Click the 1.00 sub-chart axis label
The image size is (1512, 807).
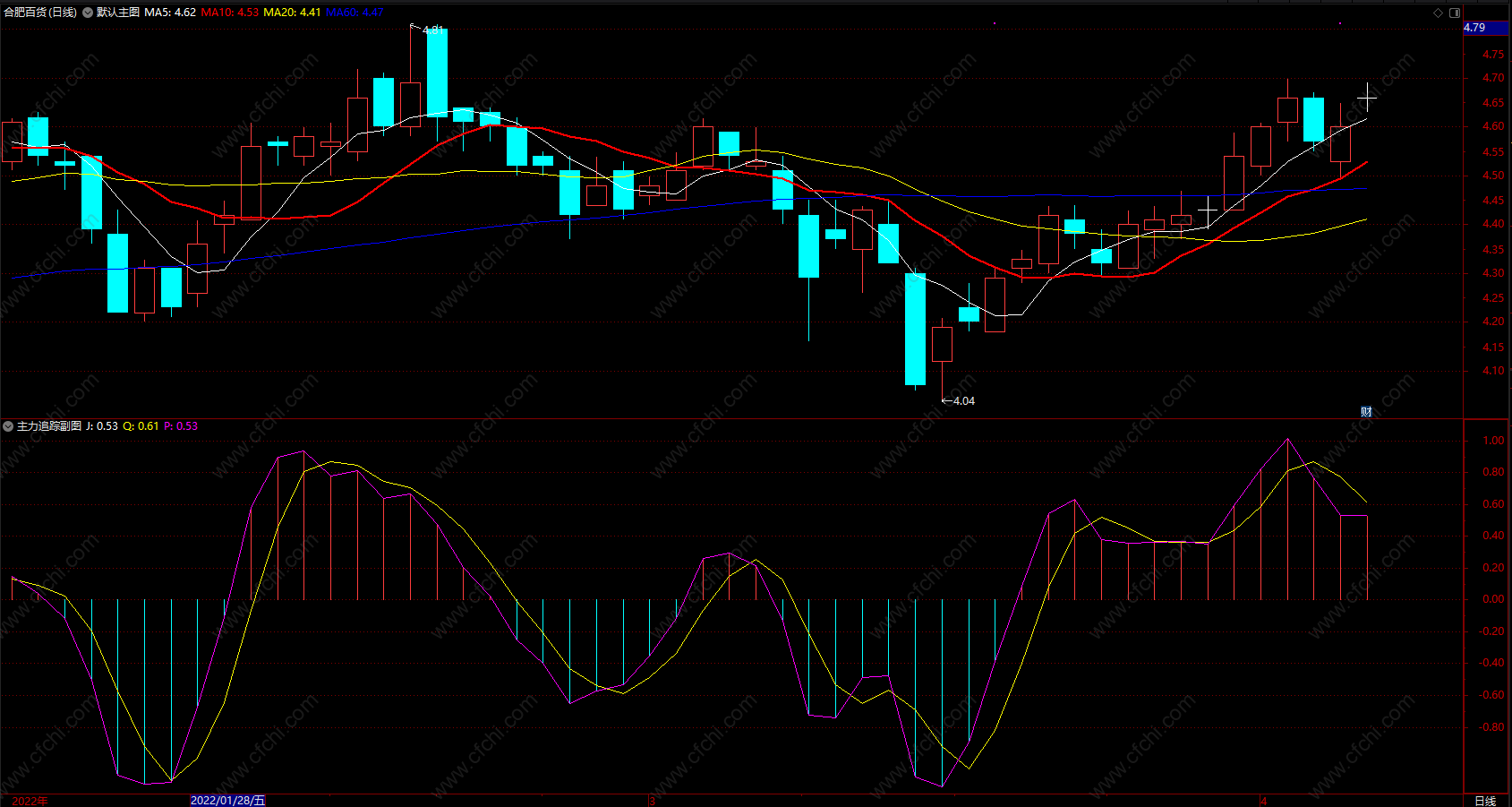point(1493,441)
